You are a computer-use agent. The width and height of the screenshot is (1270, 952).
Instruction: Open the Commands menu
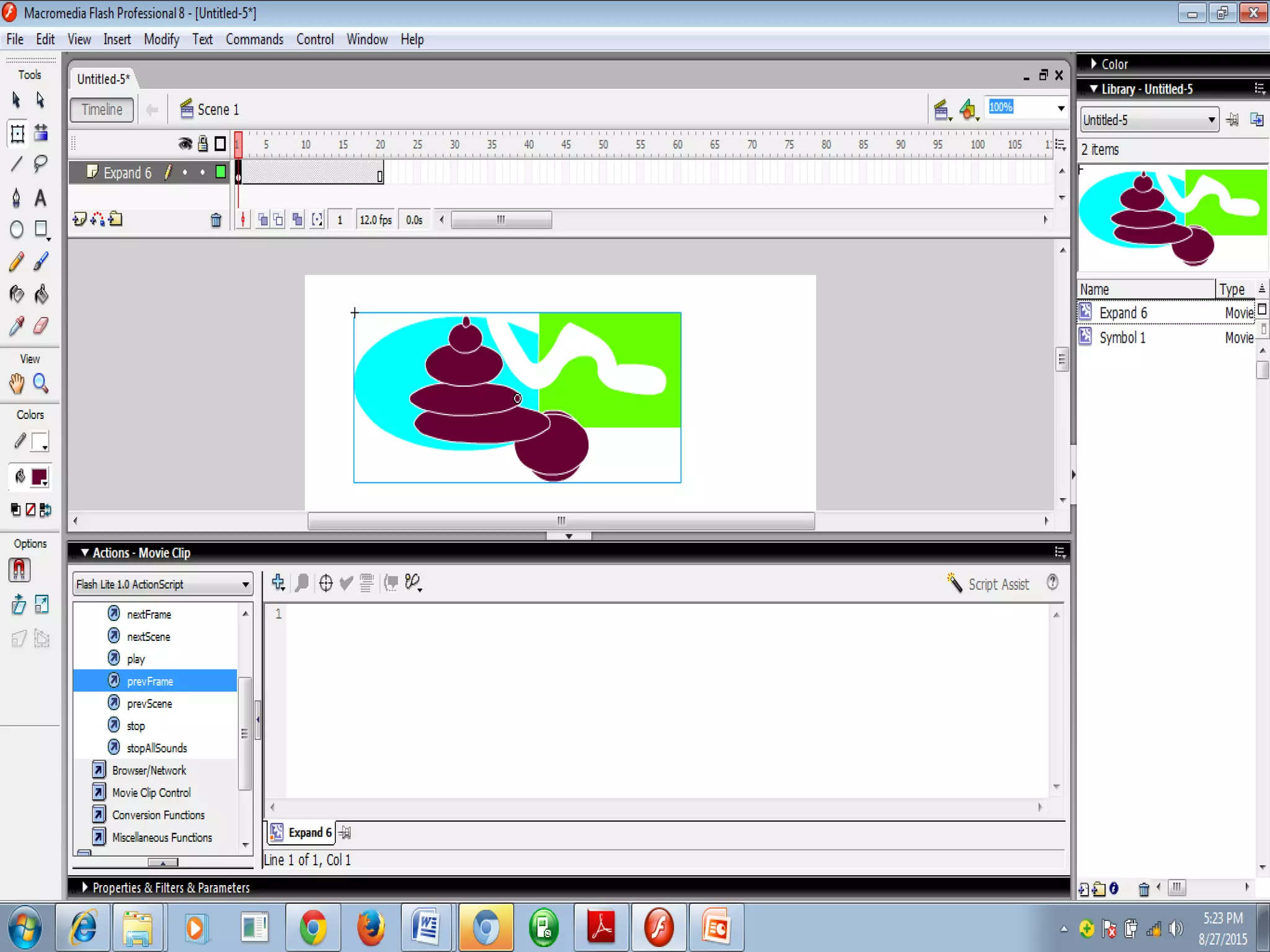[x=254, y=40]
